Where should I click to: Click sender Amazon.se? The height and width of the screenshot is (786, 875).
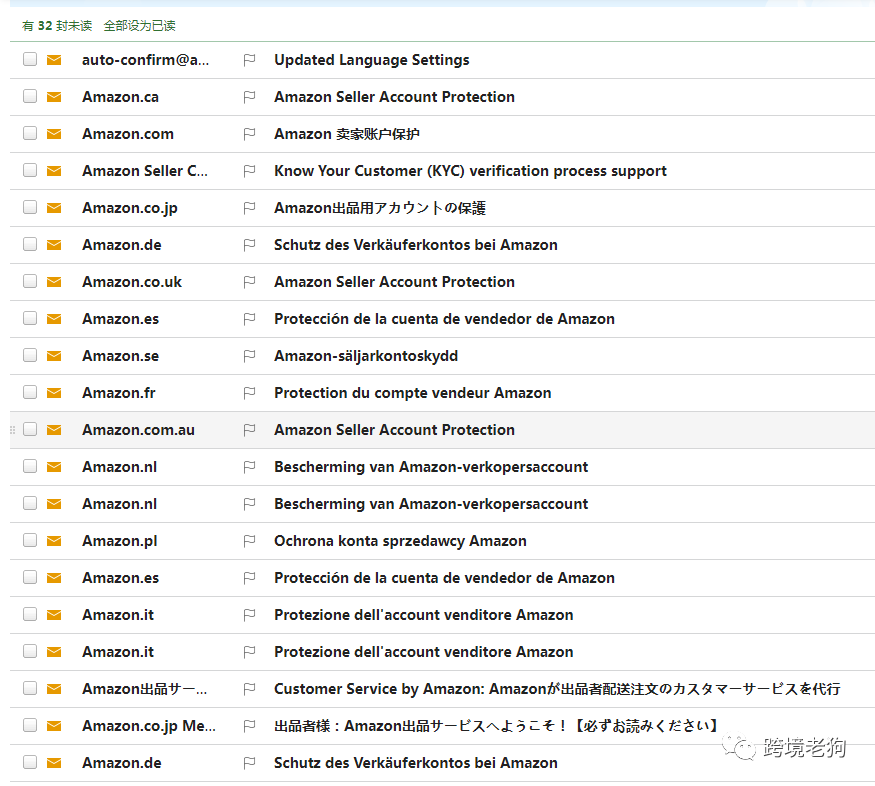121,356
